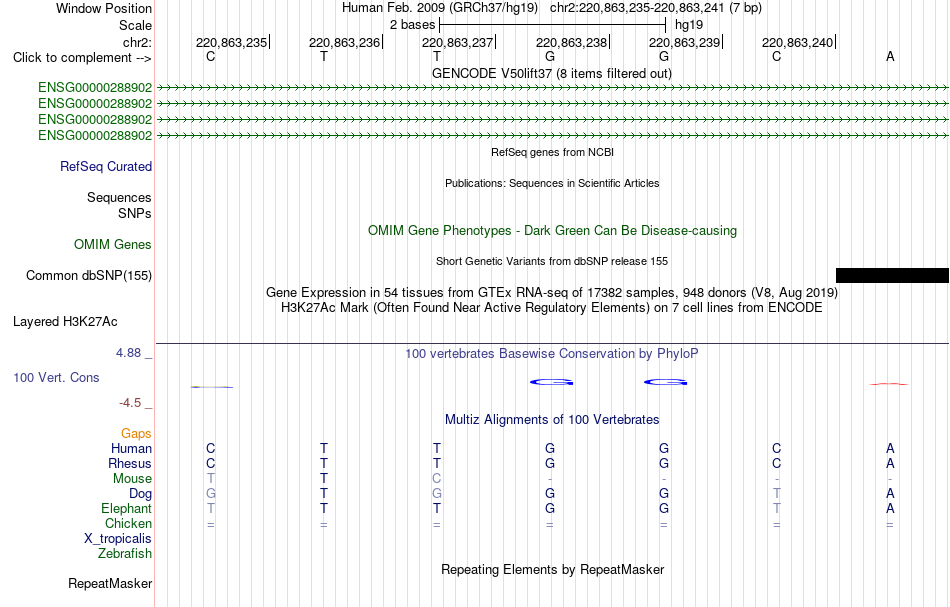
Task: Select the Mouse alignment row label
Action: pos(132,479)
